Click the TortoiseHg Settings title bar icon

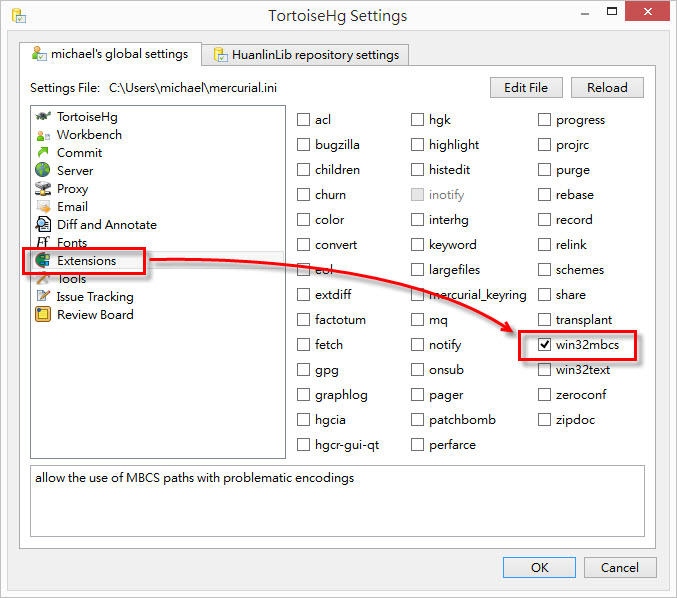point(19,16)
